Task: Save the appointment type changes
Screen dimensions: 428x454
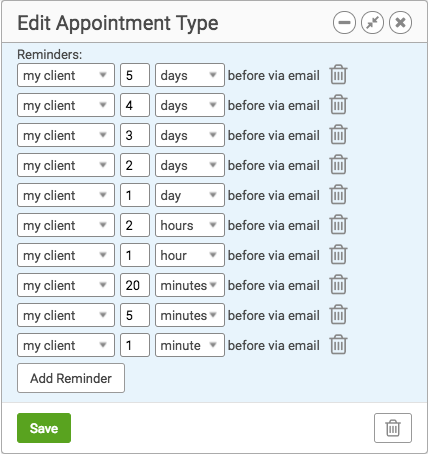Action: click(44, 428)
